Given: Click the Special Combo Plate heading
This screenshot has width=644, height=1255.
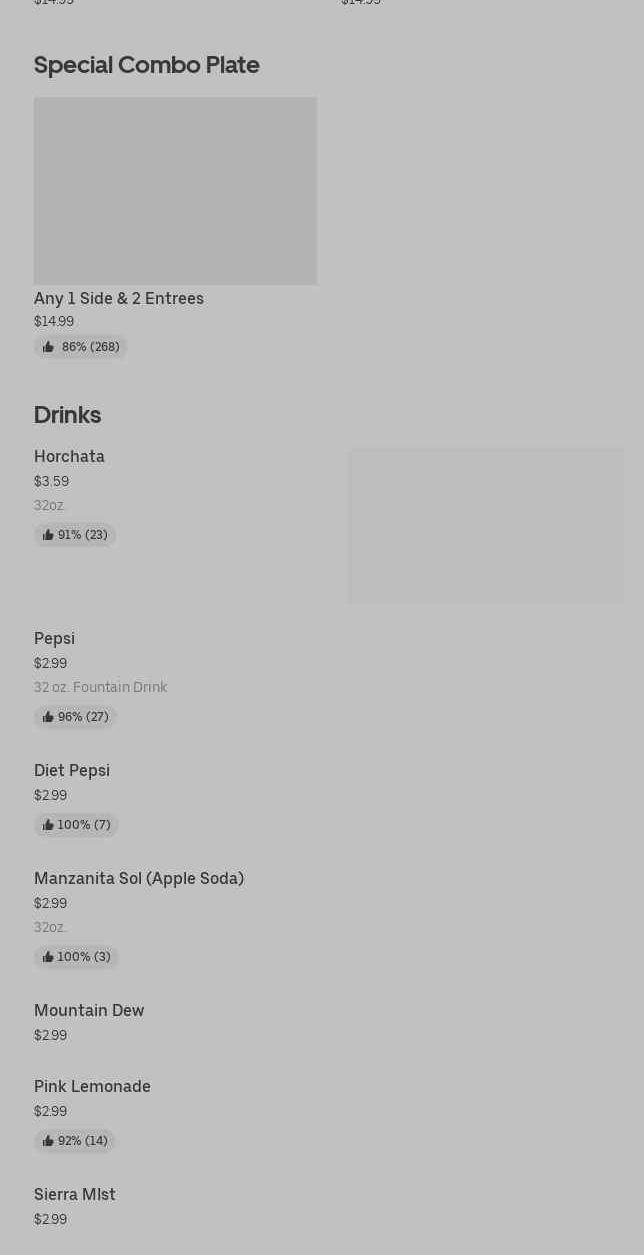Looking at the screenshot, I should click(146, 65).
